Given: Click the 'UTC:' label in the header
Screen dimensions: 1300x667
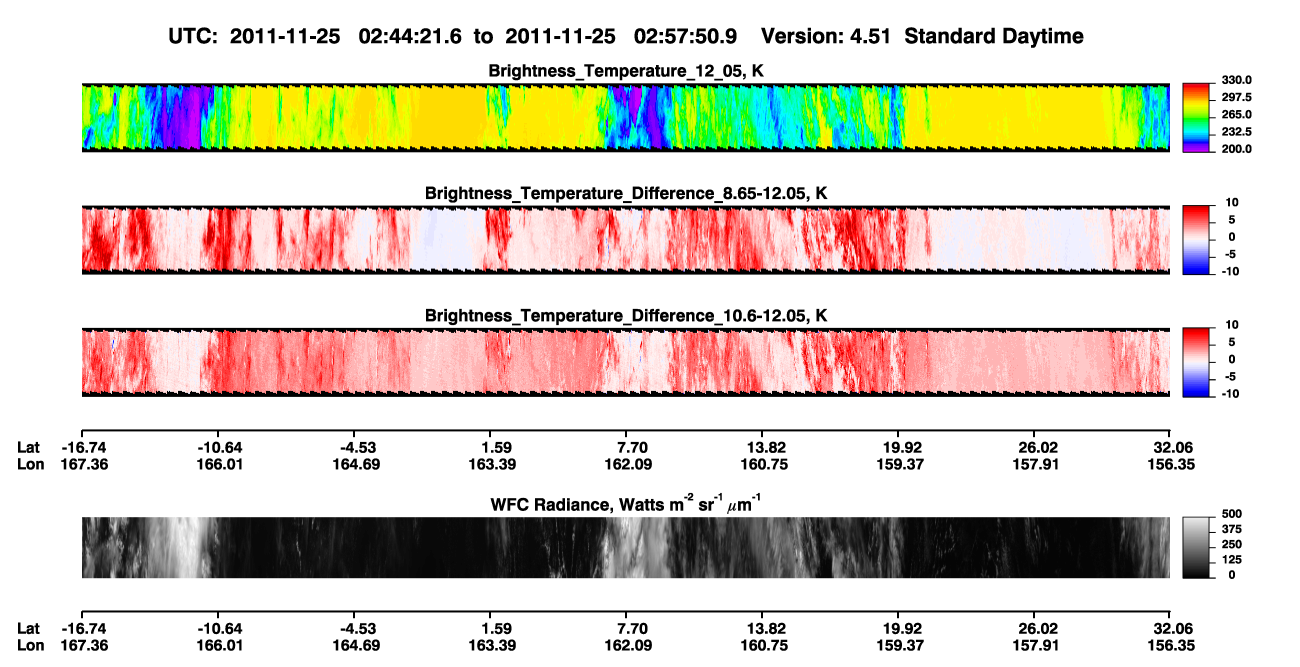Looking at the screenshot, I should [x=194, y=36].
